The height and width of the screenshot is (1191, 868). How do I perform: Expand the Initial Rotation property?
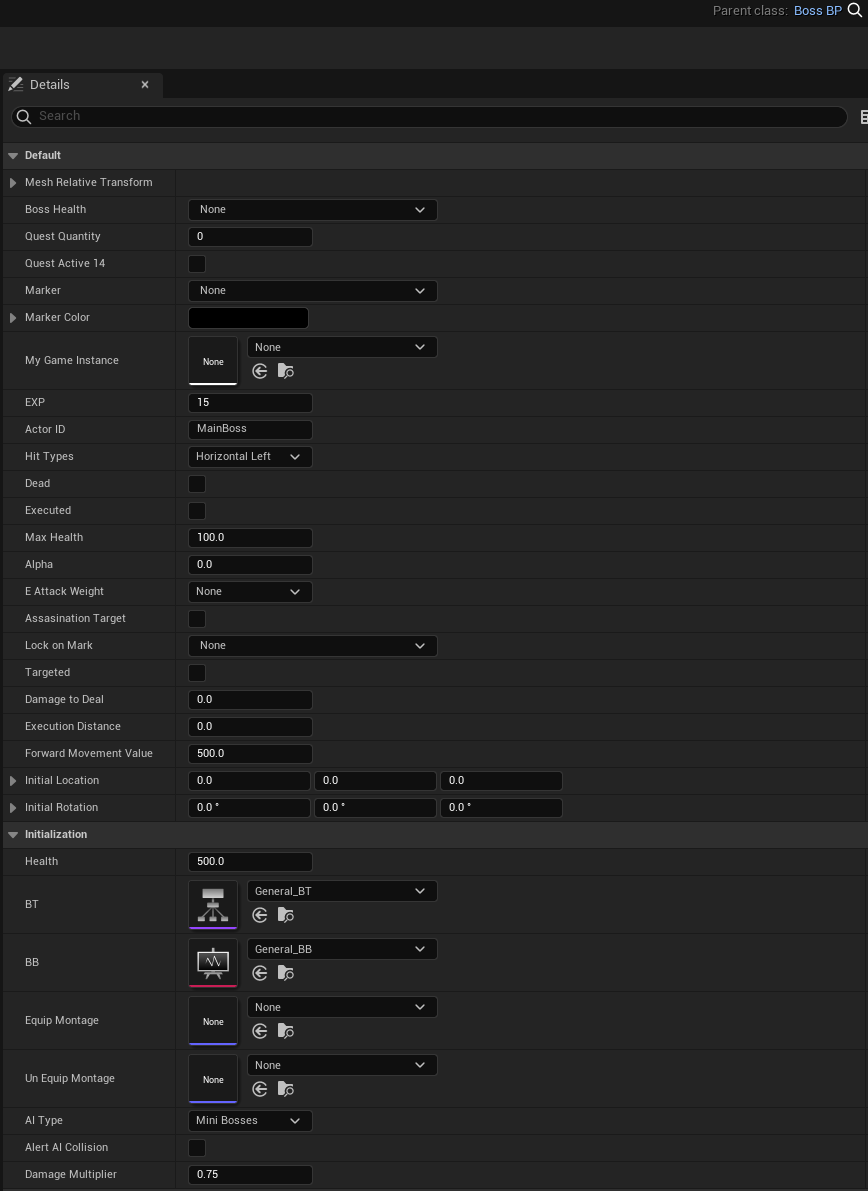[x=13, y=807]
